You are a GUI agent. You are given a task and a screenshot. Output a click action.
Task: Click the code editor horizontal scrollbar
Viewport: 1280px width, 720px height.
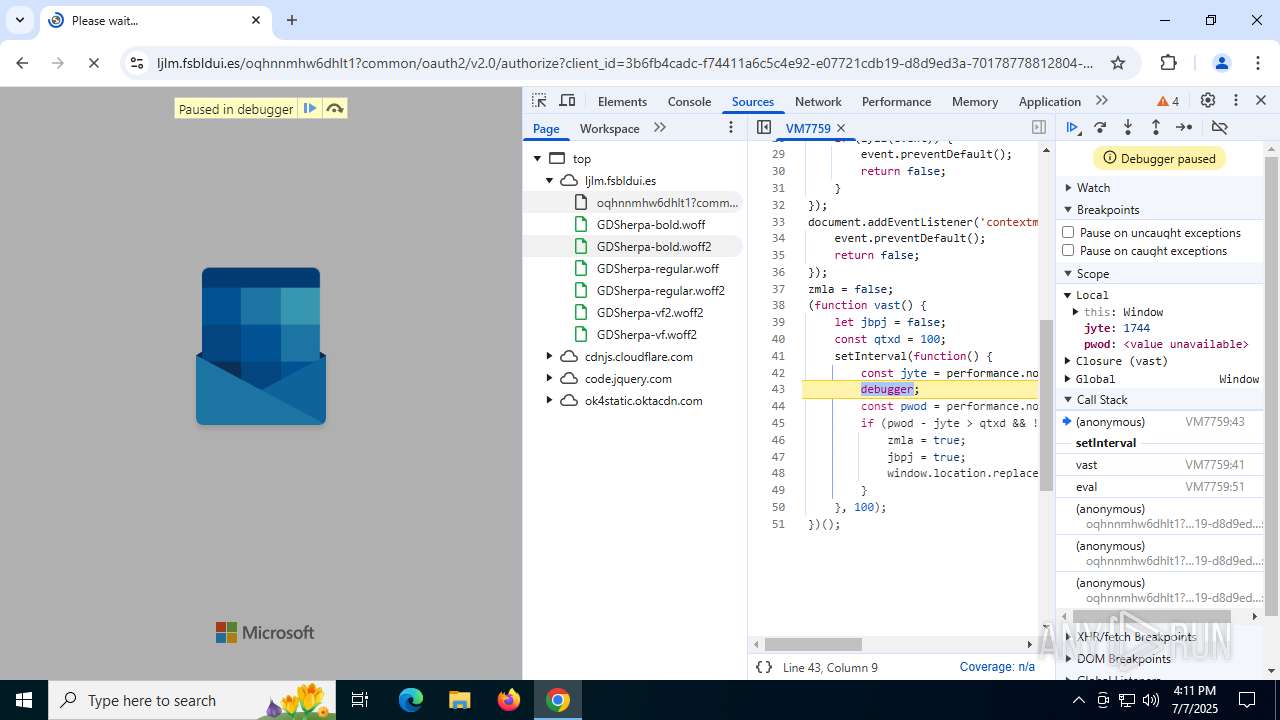[813, 644]
